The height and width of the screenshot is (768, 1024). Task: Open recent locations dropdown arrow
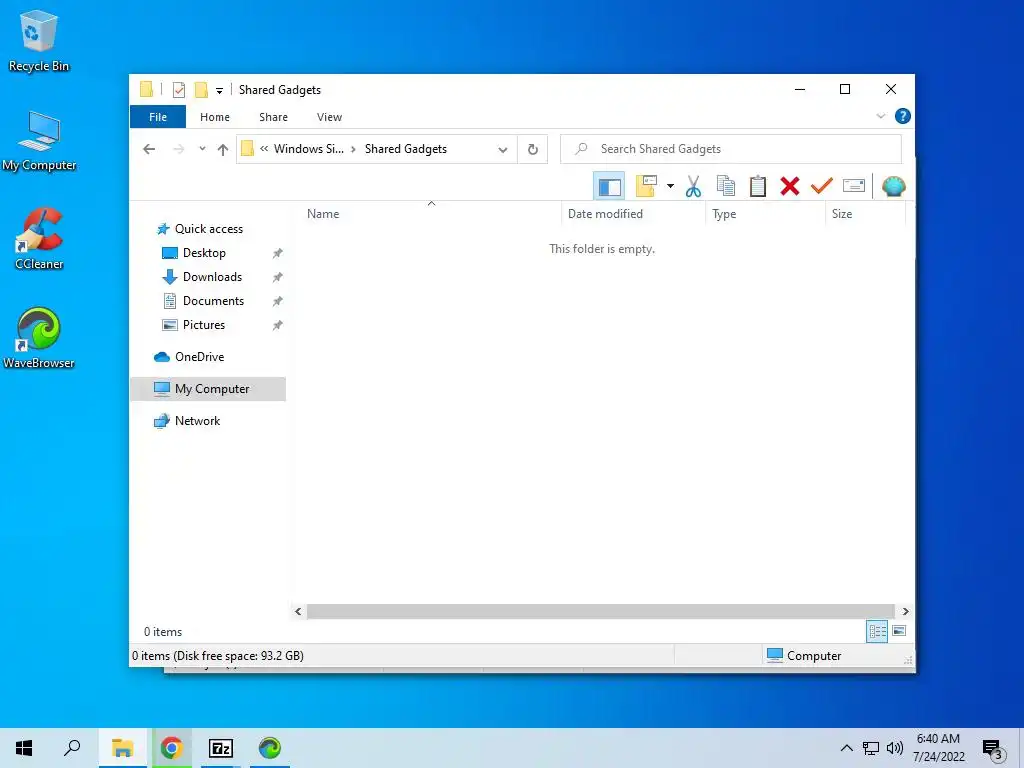[x=202, y=149]
